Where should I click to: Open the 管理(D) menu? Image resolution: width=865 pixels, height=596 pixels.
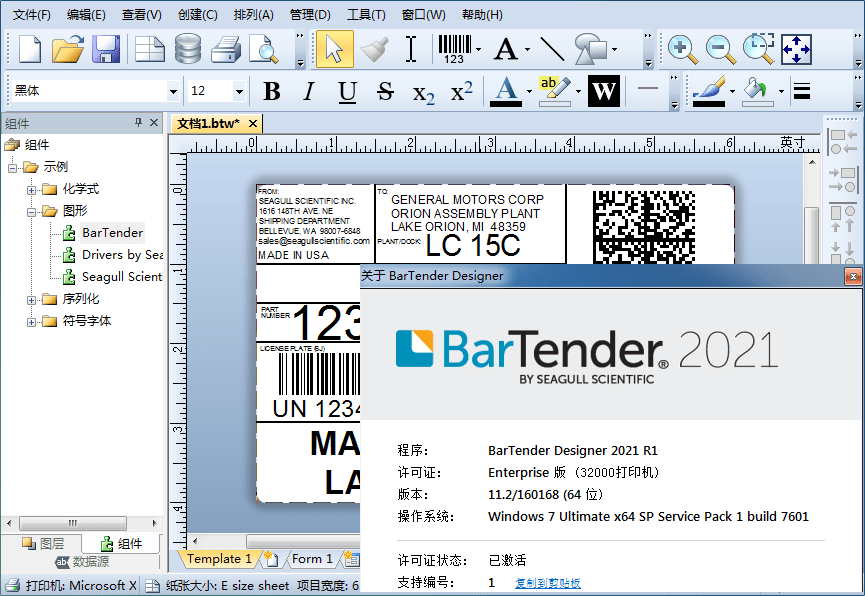click(x=310, y=15)
